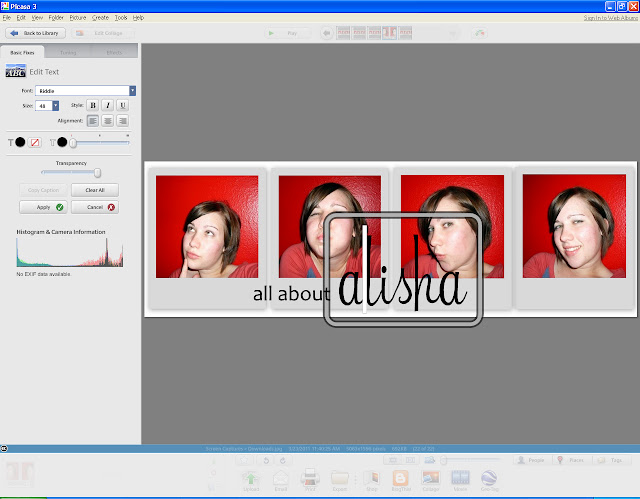Toggle Bold text style
The image size is (640, 499).
click(93, 105)
